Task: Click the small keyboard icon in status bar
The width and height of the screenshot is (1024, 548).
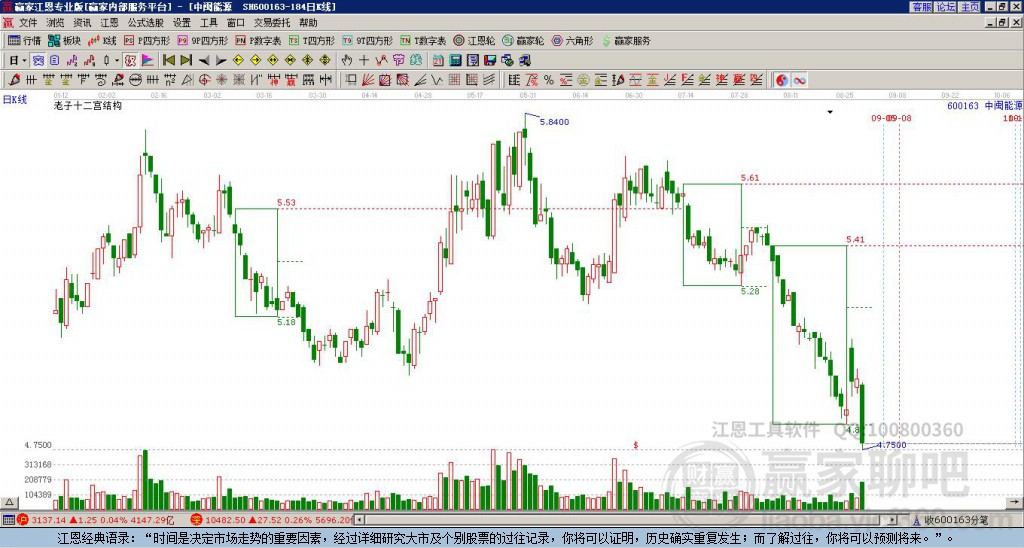Action: point(8,520)
